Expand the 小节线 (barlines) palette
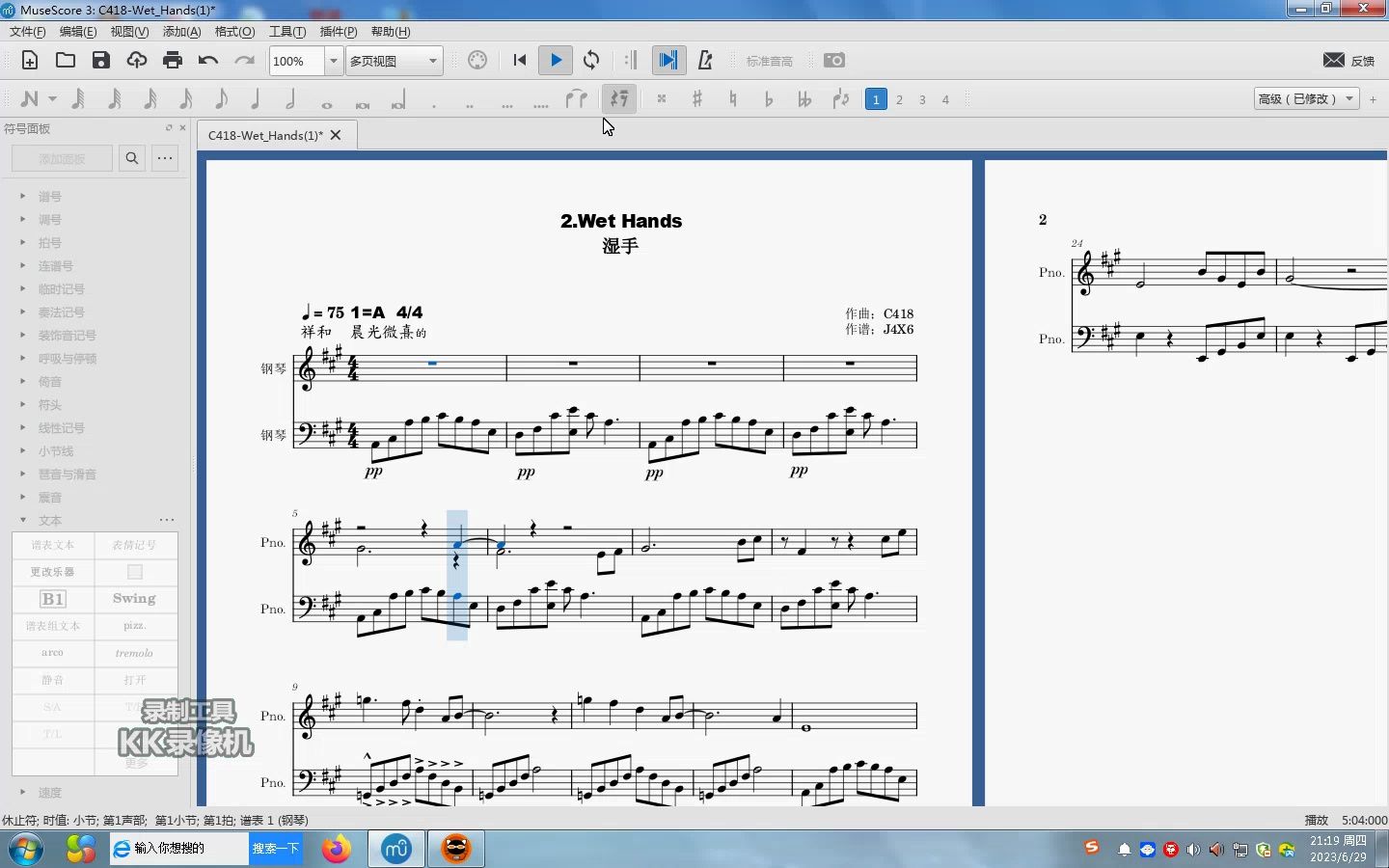The height and width of the screenshot is (868, 1389). 23,450
